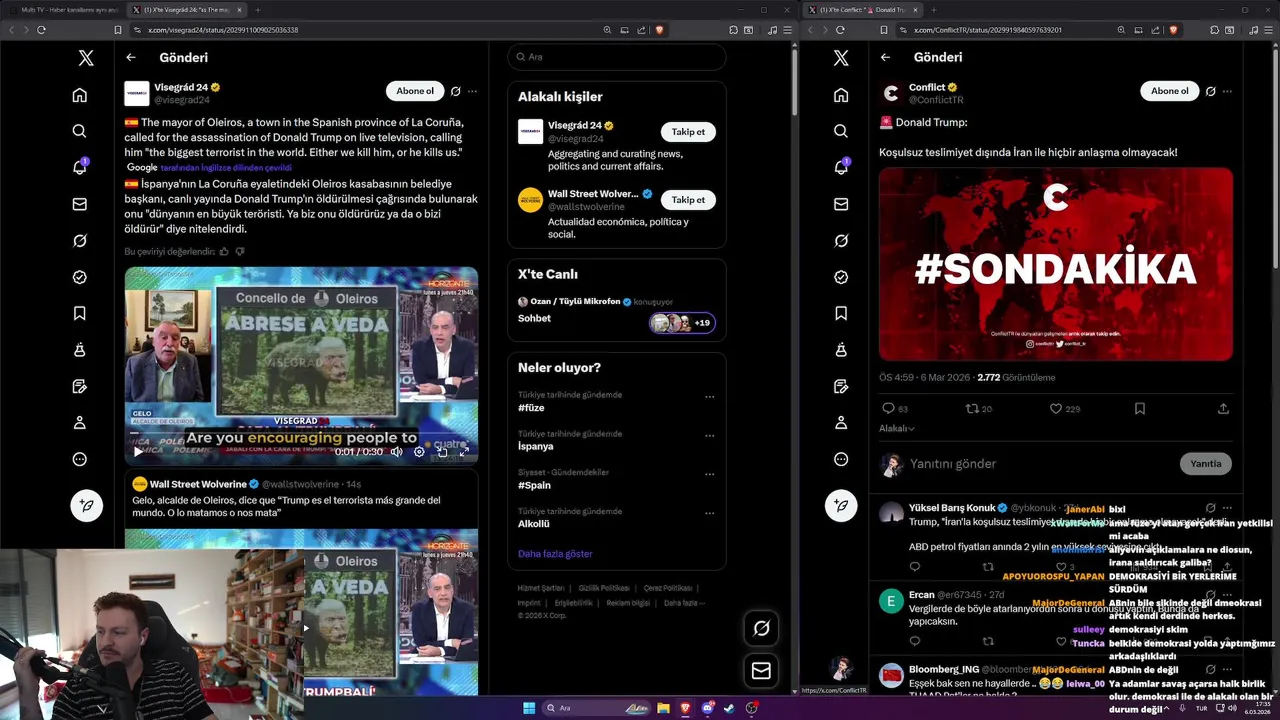Click 'Abone ol' on Conflict post
Screen dimensions: 1280x720
[1170, 91]
